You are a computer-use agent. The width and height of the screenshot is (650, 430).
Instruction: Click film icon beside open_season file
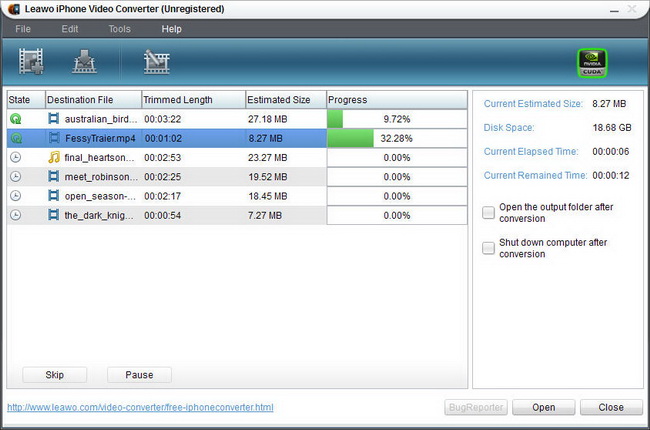(x=53, y=195)
